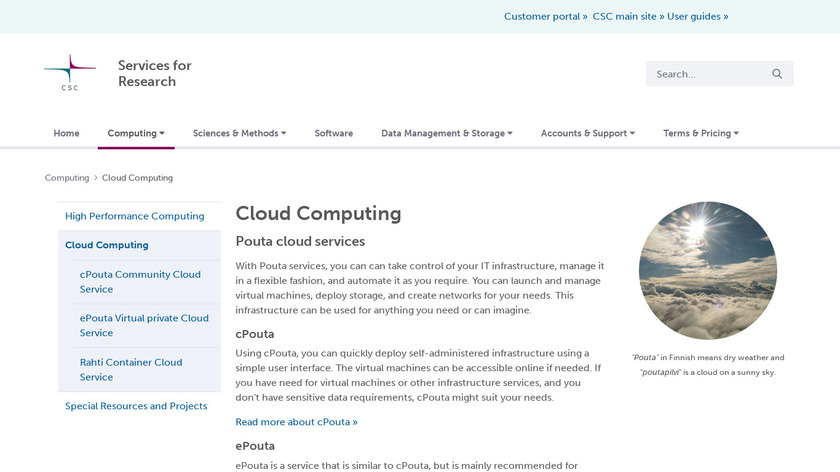Click the Pouta photo caption text
This screenshot has height=472, width=840.
[x=708, y=365]
